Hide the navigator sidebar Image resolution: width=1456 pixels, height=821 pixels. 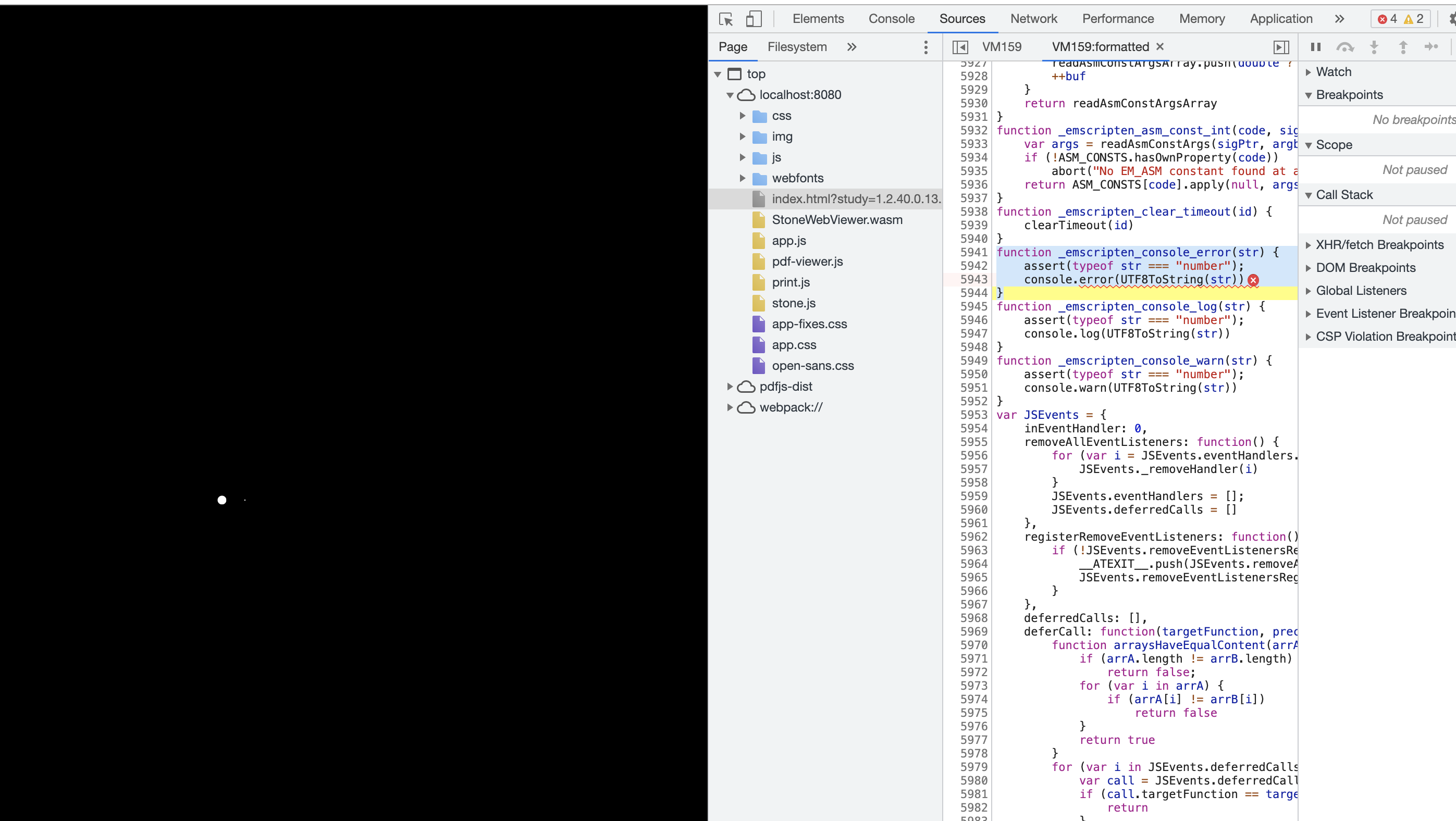[960, 47]
